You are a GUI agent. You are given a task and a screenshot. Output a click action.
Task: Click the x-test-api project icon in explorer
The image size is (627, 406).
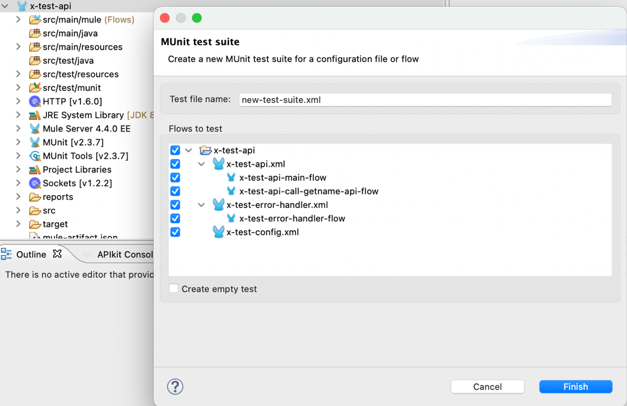(x=22, y=6)
